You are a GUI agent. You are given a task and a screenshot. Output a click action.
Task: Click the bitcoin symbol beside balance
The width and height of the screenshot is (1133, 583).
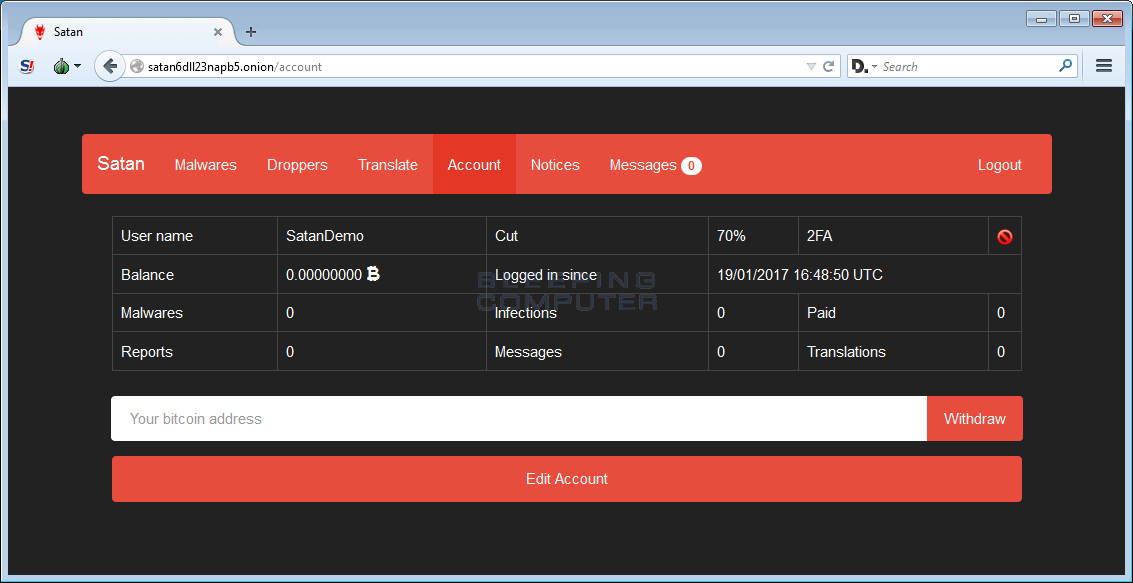373,274
